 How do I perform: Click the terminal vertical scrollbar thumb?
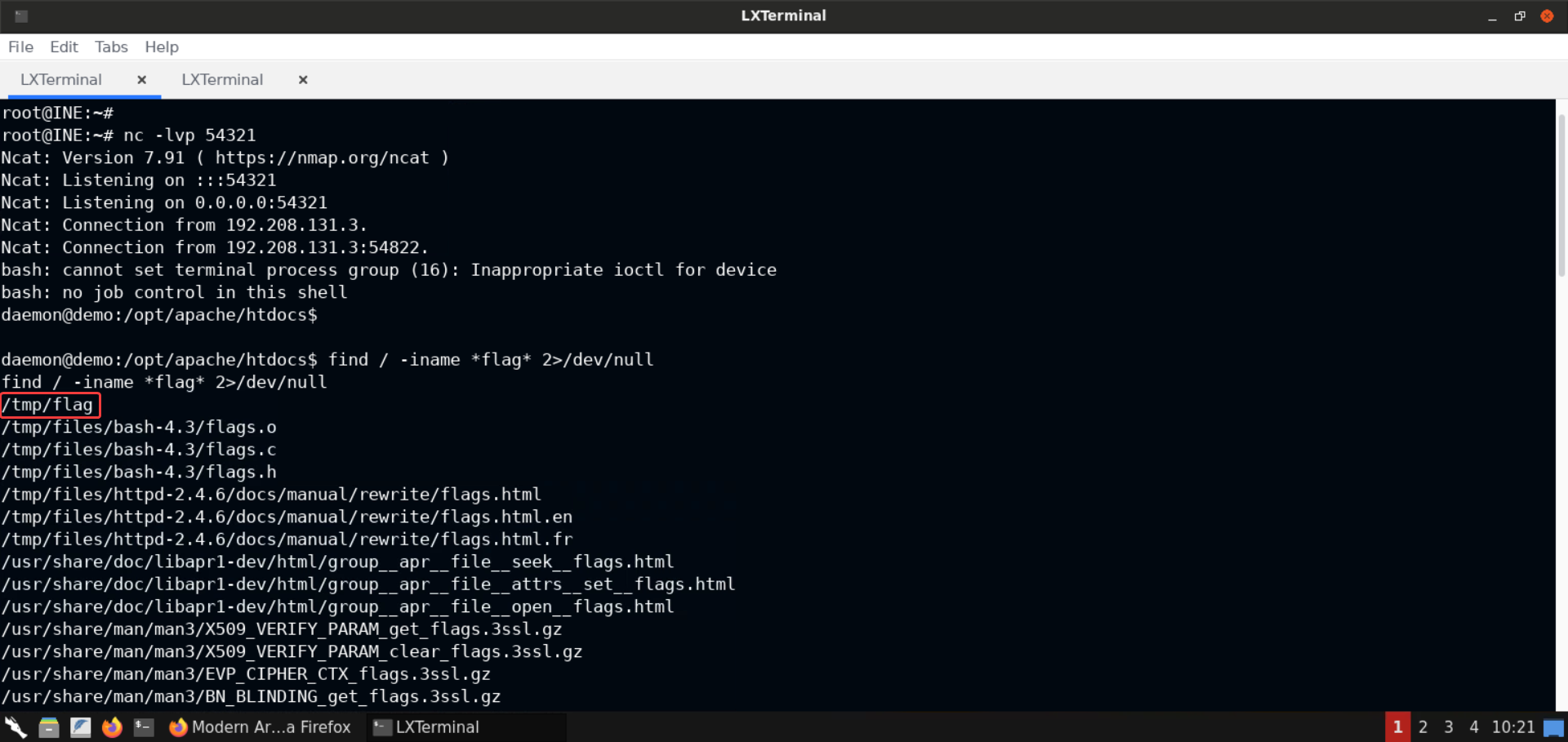1561,194
